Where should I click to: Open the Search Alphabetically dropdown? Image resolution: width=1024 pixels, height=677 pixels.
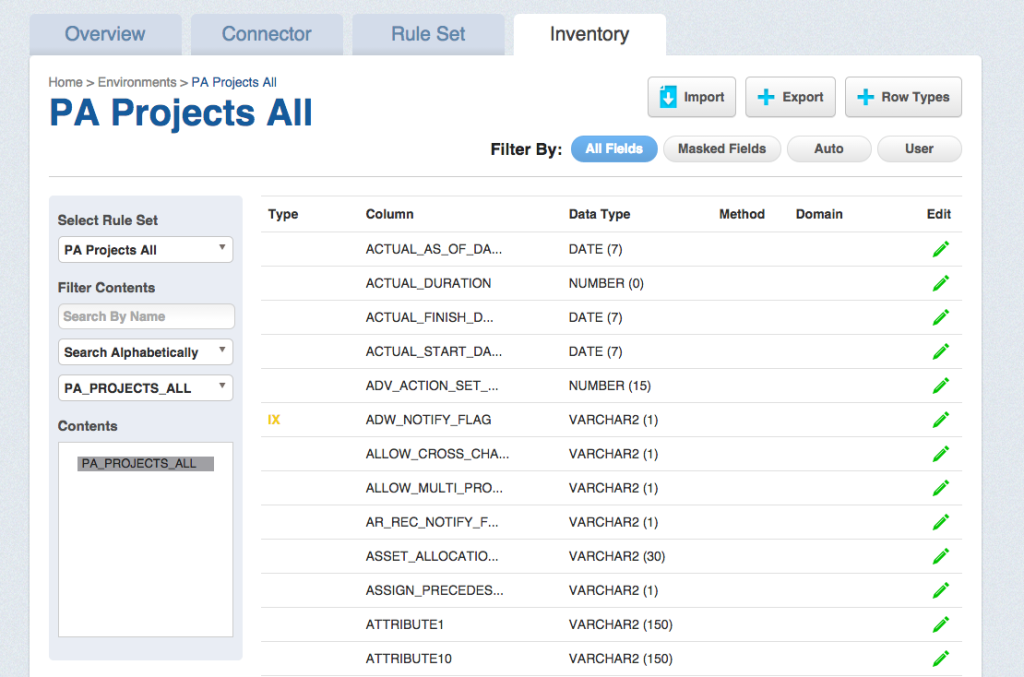[x=145, y=352]
